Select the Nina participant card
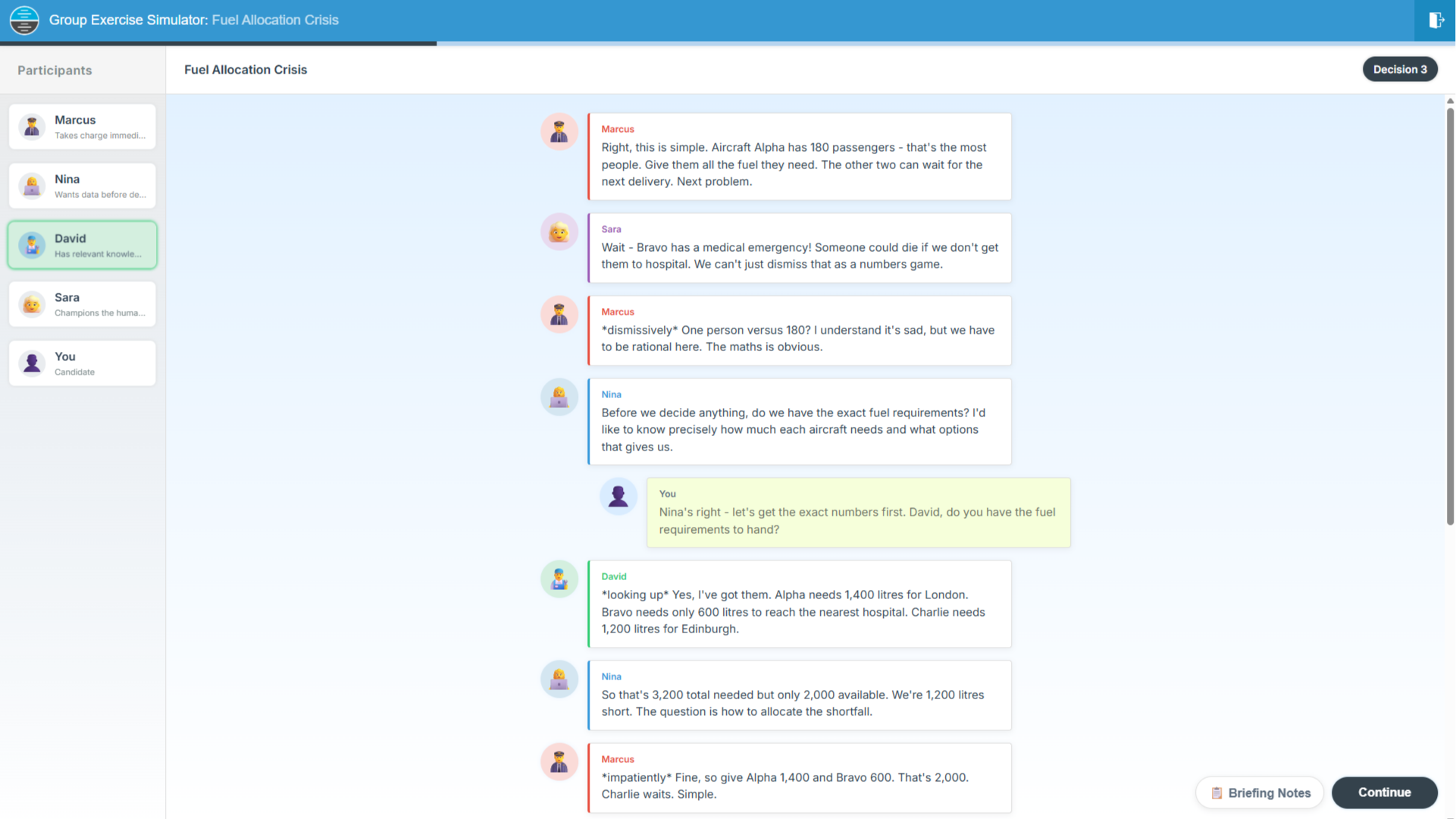Screen dimensions: 1456x819 99,186
